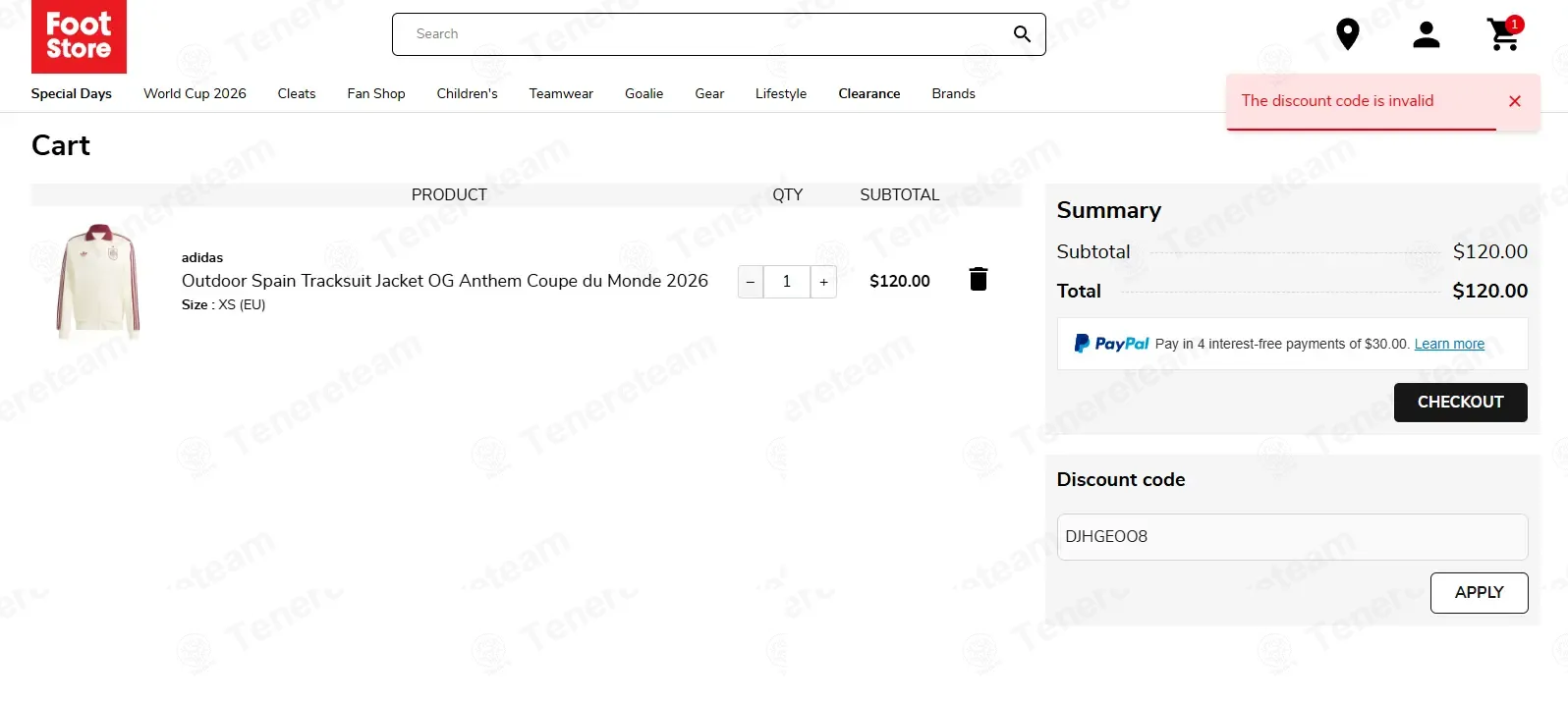Click the PayPal Learn more link

(x=1449, y=344)
